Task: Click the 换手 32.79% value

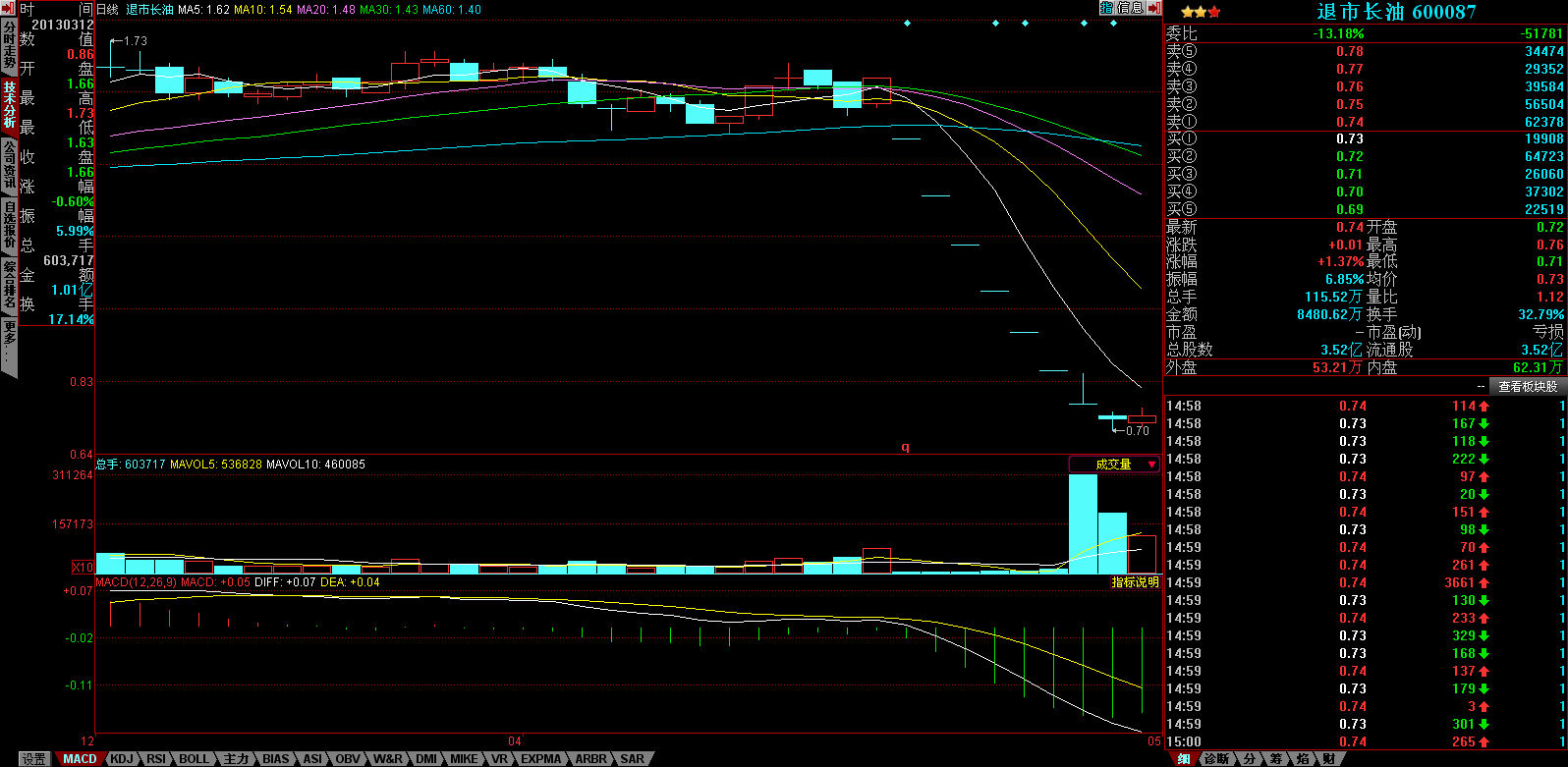Action: click(1540, 314)
